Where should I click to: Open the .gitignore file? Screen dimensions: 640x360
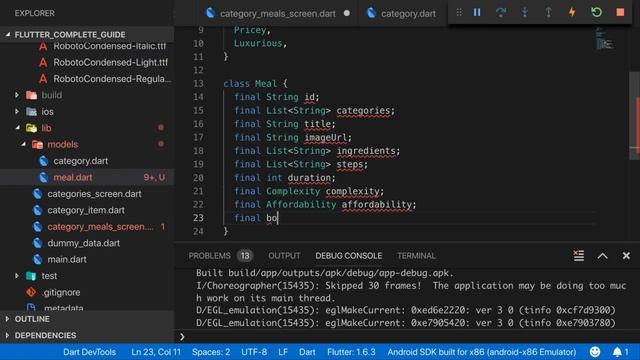61,292
